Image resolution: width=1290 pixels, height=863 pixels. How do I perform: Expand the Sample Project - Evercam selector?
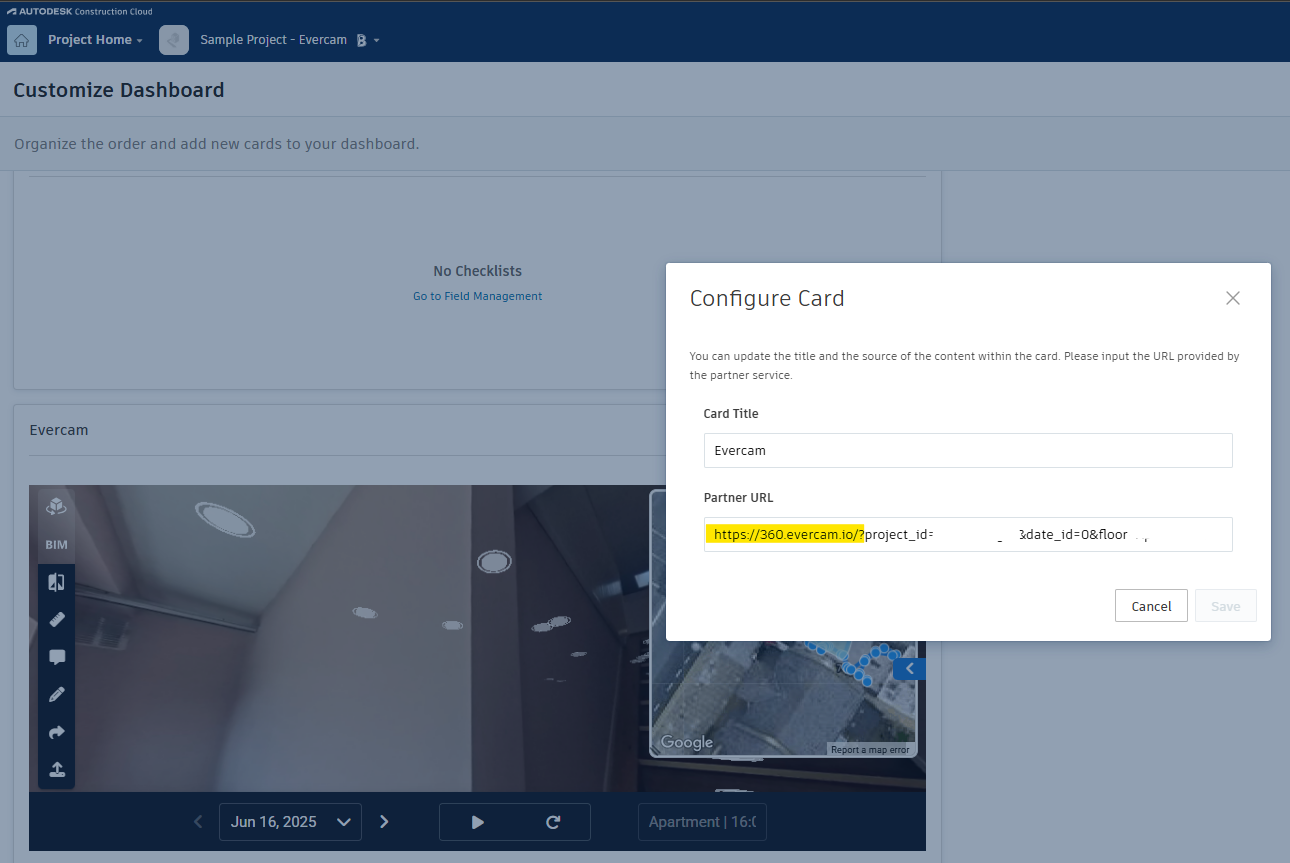pyautogui.click(x=289, y=40)
